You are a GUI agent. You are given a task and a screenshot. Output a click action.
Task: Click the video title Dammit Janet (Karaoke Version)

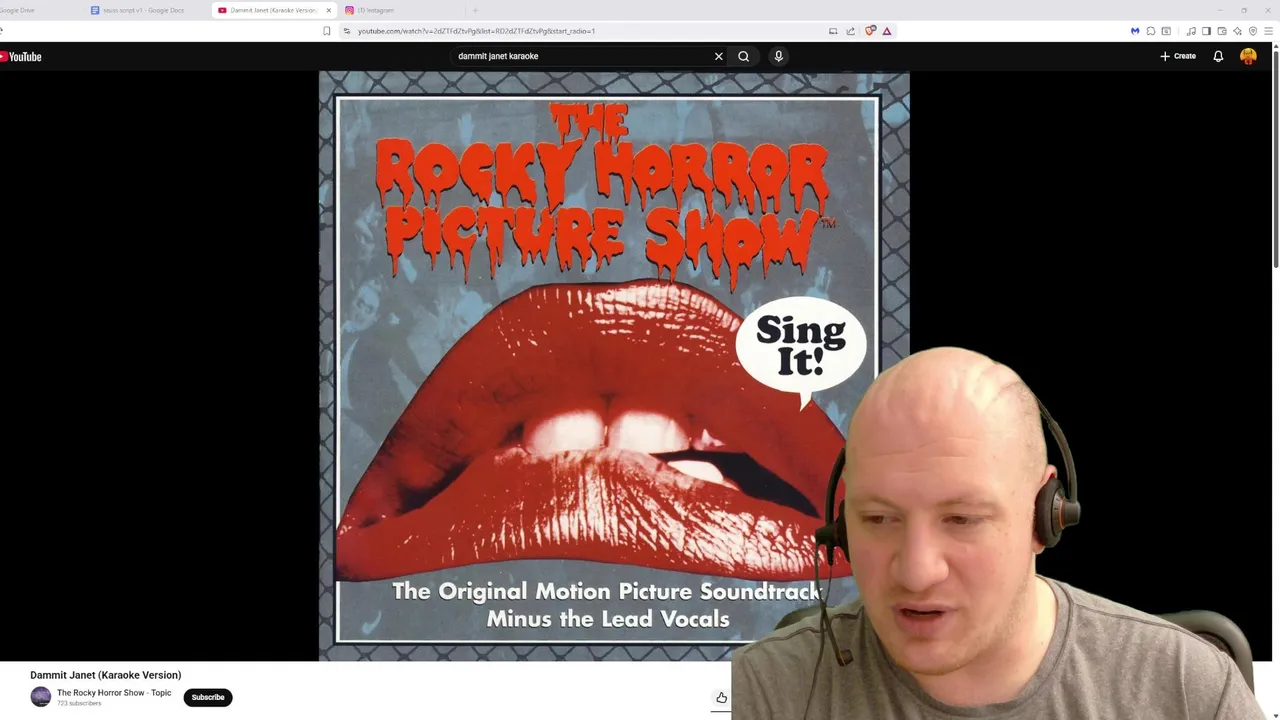click(106, 675)
